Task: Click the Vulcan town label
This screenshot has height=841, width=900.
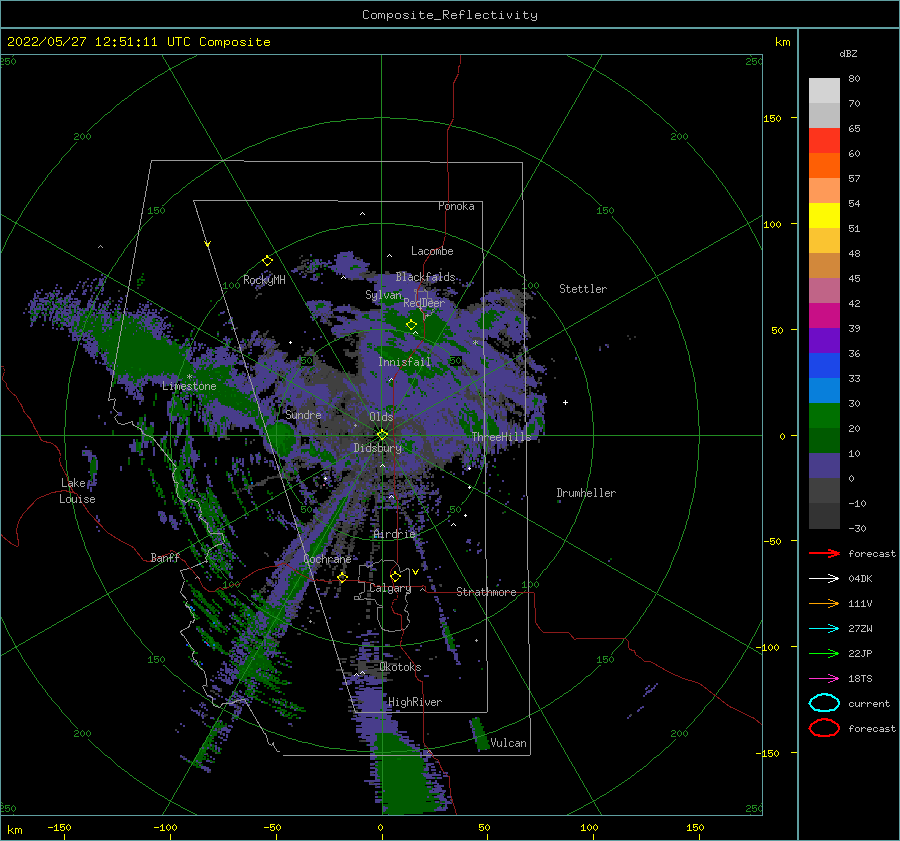Action: coord(509,743)
